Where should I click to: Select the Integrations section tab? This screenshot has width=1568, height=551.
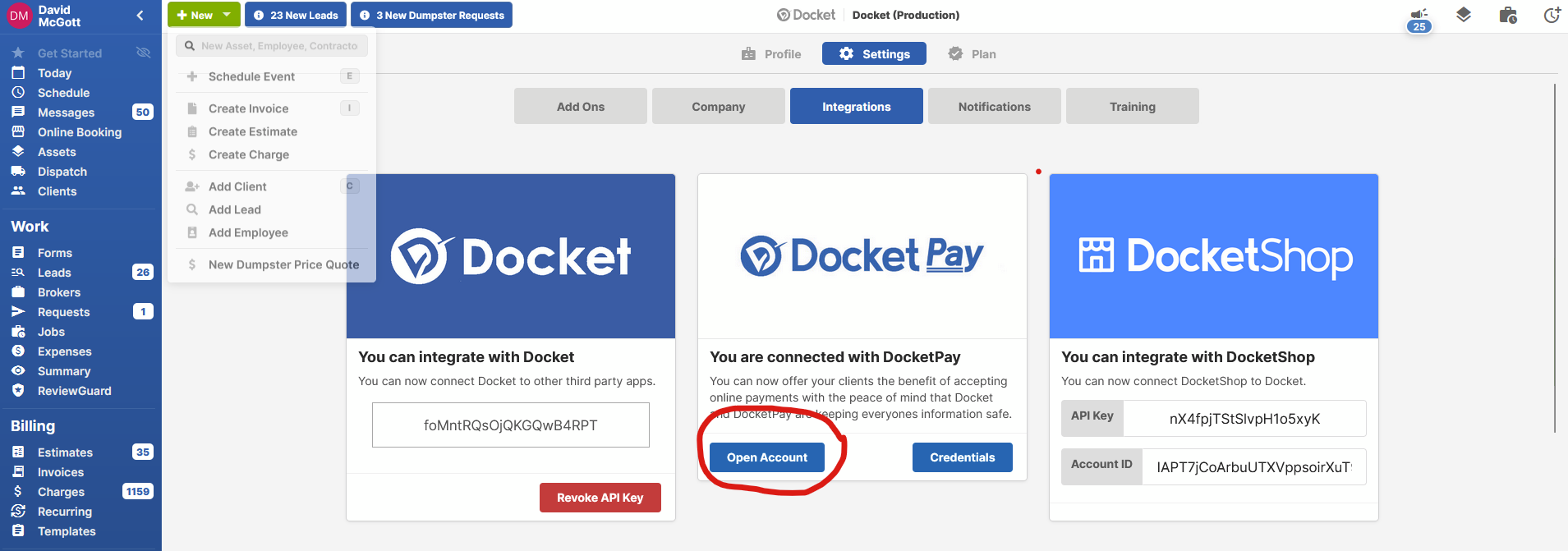point(857,106)
